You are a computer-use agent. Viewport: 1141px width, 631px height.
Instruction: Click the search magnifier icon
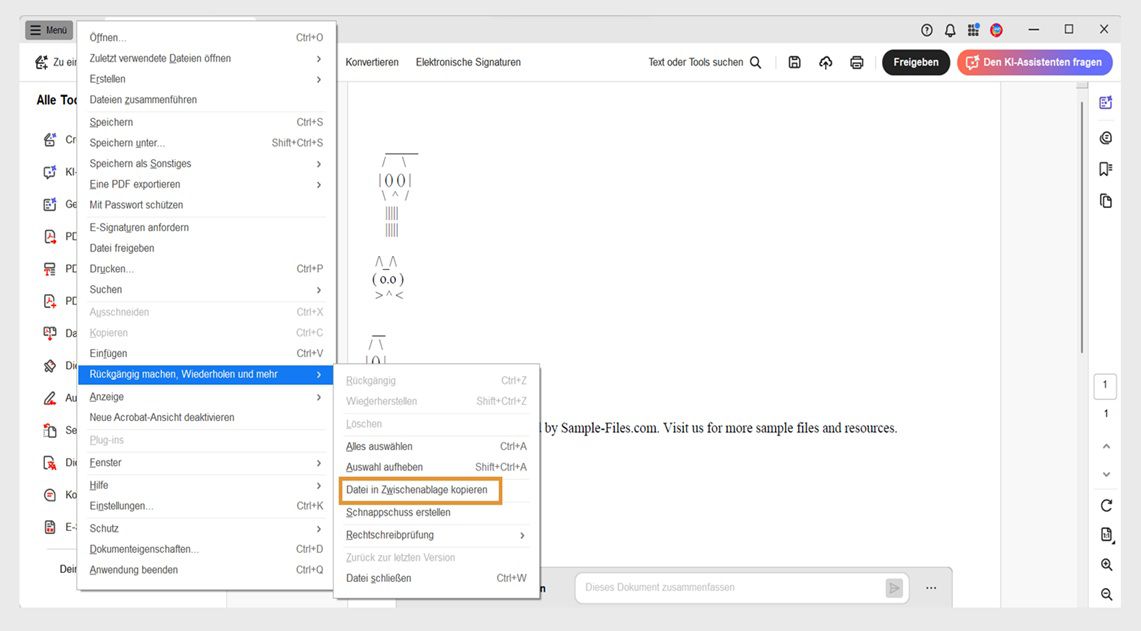click(755, 63)
